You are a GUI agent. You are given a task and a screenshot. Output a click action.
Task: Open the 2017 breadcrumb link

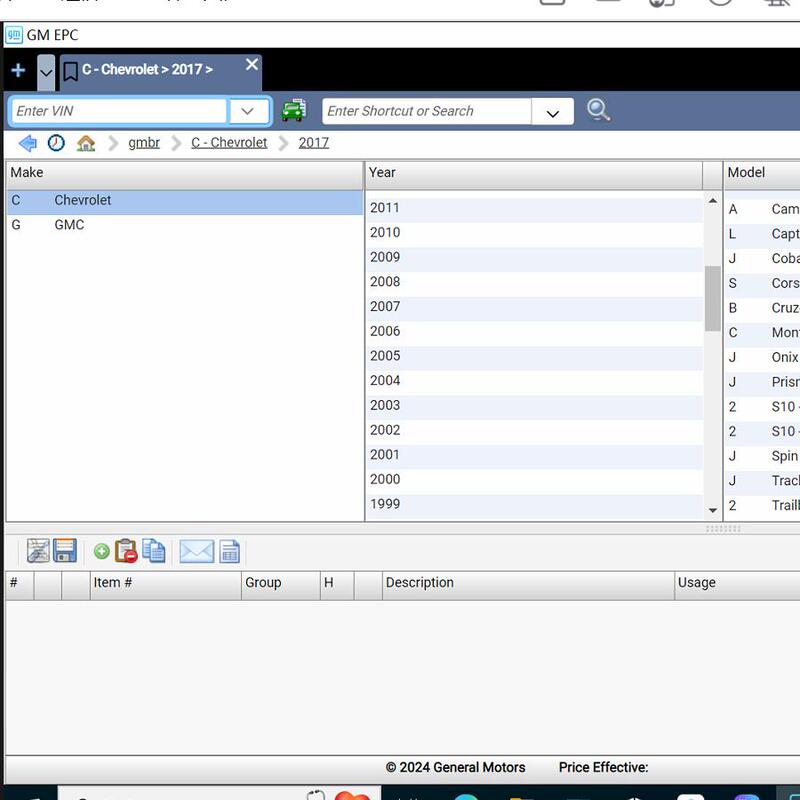[313, 143]
